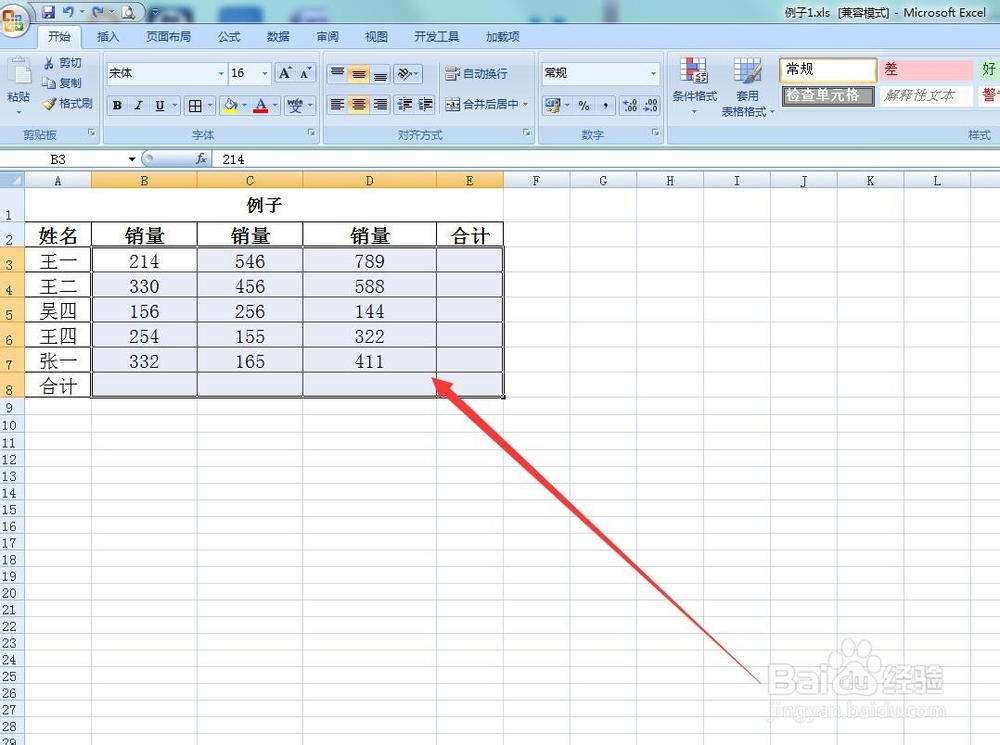The width and height of the screenshot is (1000, 745).
Task: Apply percent style
Action: (584, 105)
